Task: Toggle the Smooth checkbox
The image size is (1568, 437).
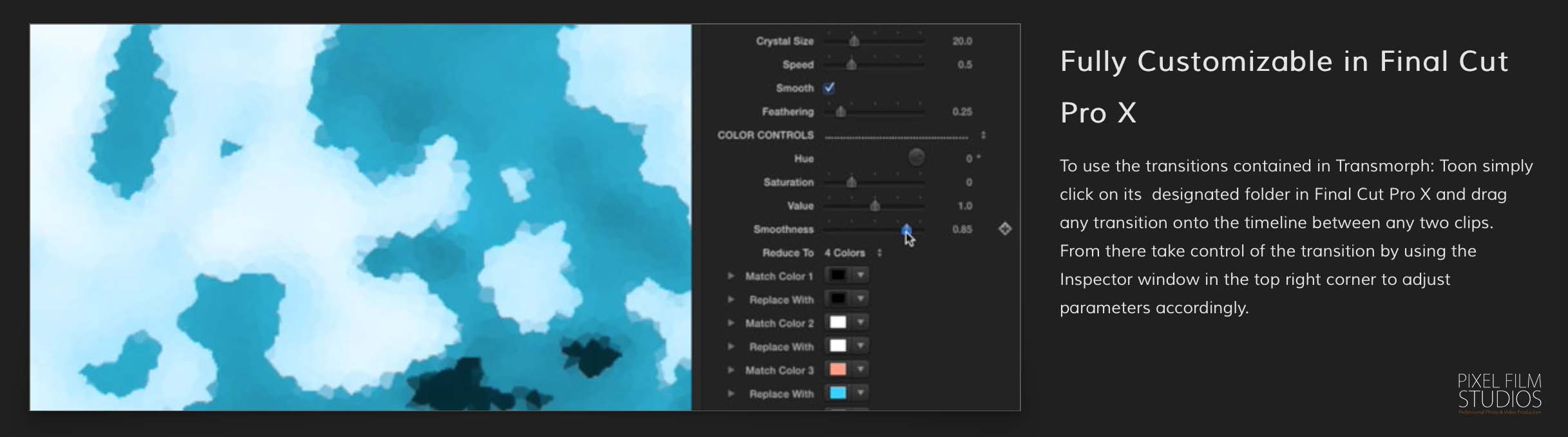Action: point(830,88)
